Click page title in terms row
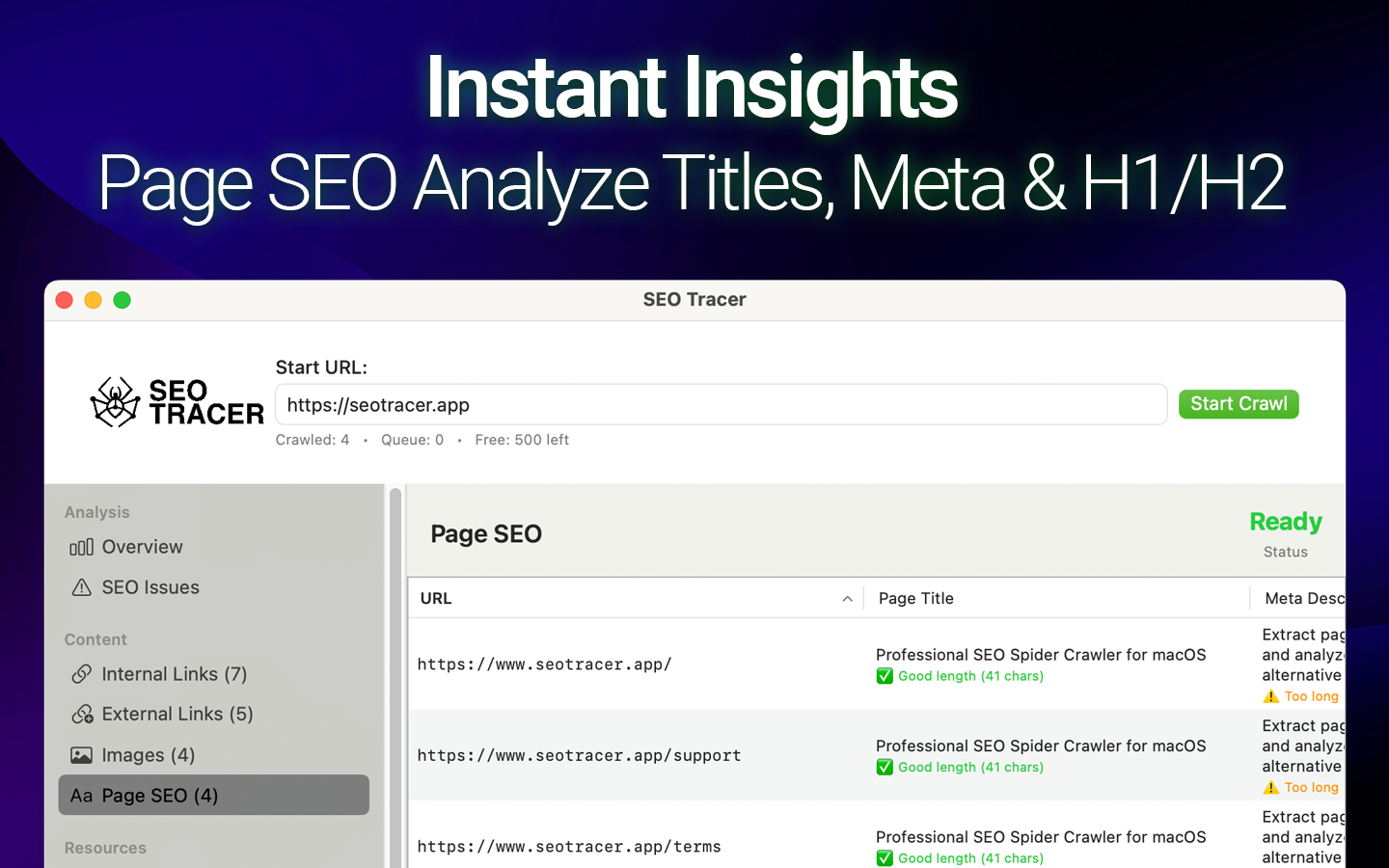The image size is (1389, 868). [x=1041, y=837]
